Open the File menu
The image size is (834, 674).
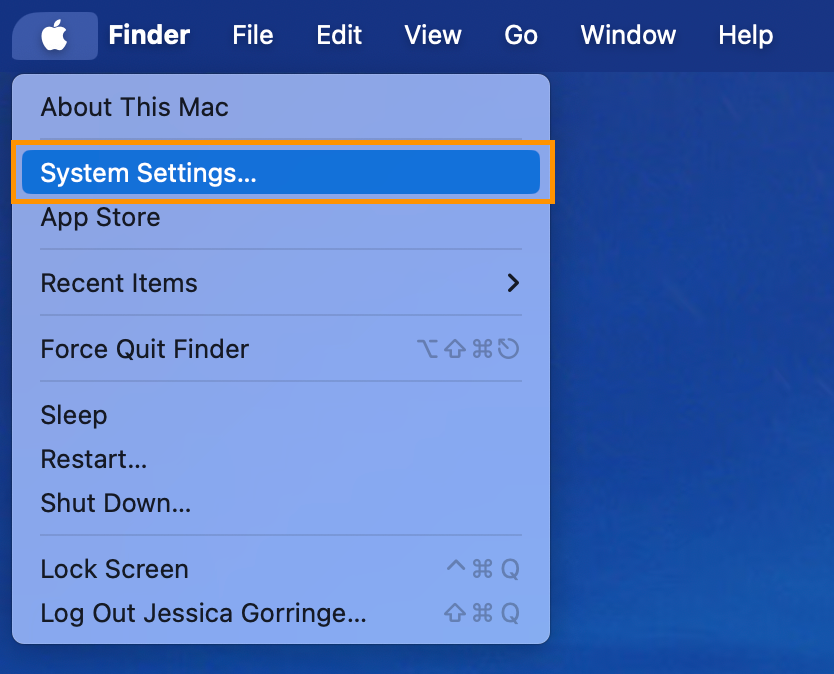pyautogui.click(x=253, y=36)
